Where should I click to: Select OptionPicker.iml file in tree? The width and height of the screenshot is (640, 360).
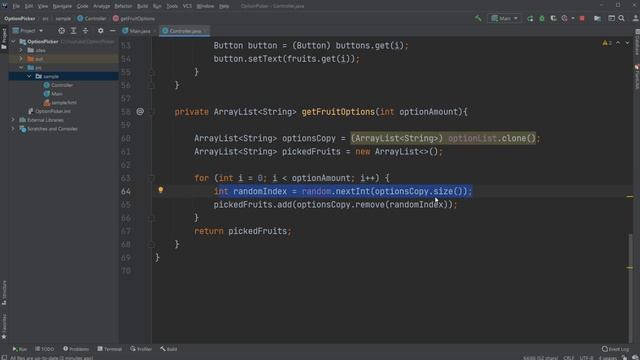point(49,111)
